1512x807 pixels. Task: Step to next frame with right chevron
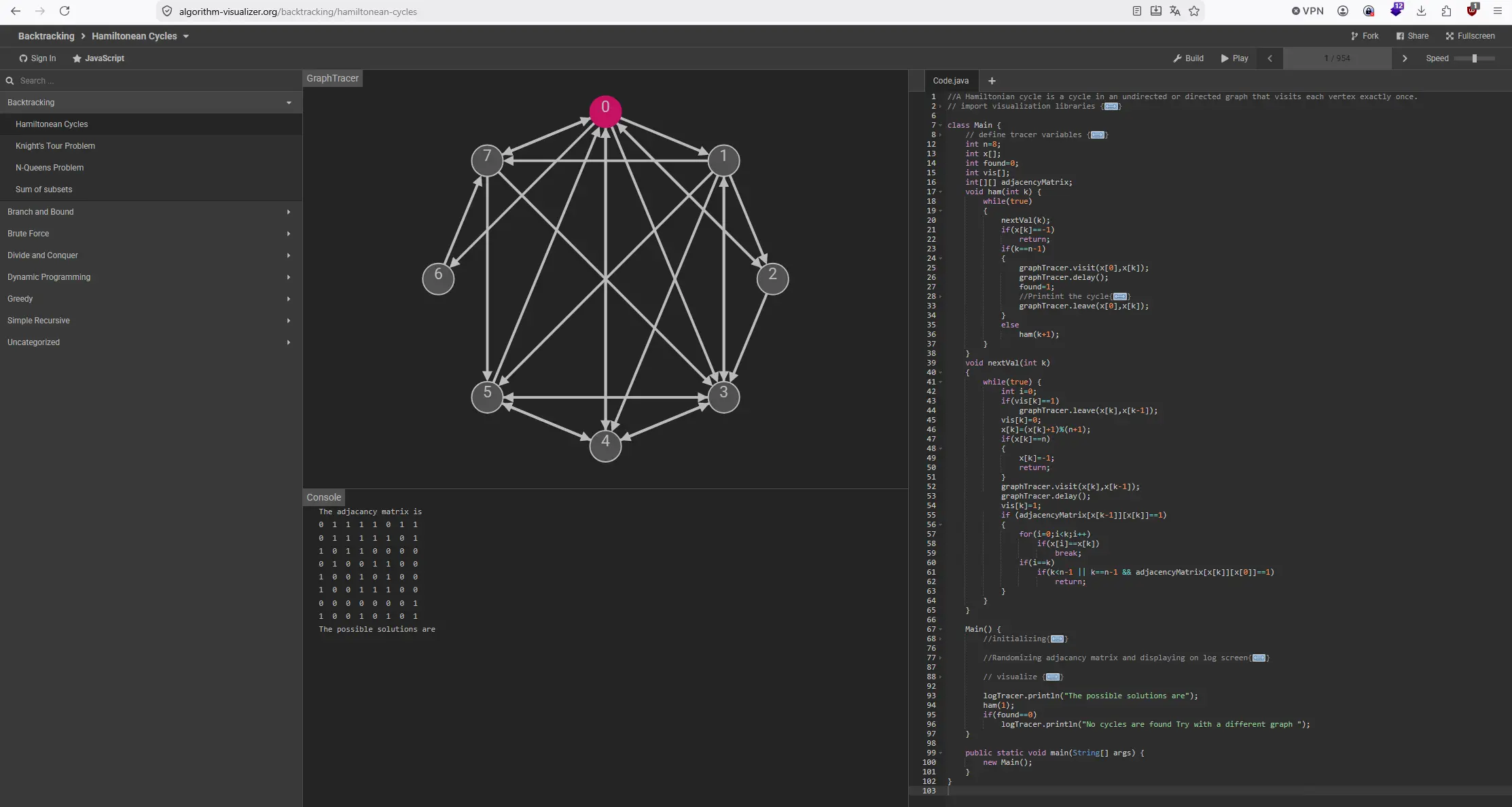[x=1405, y=58]
